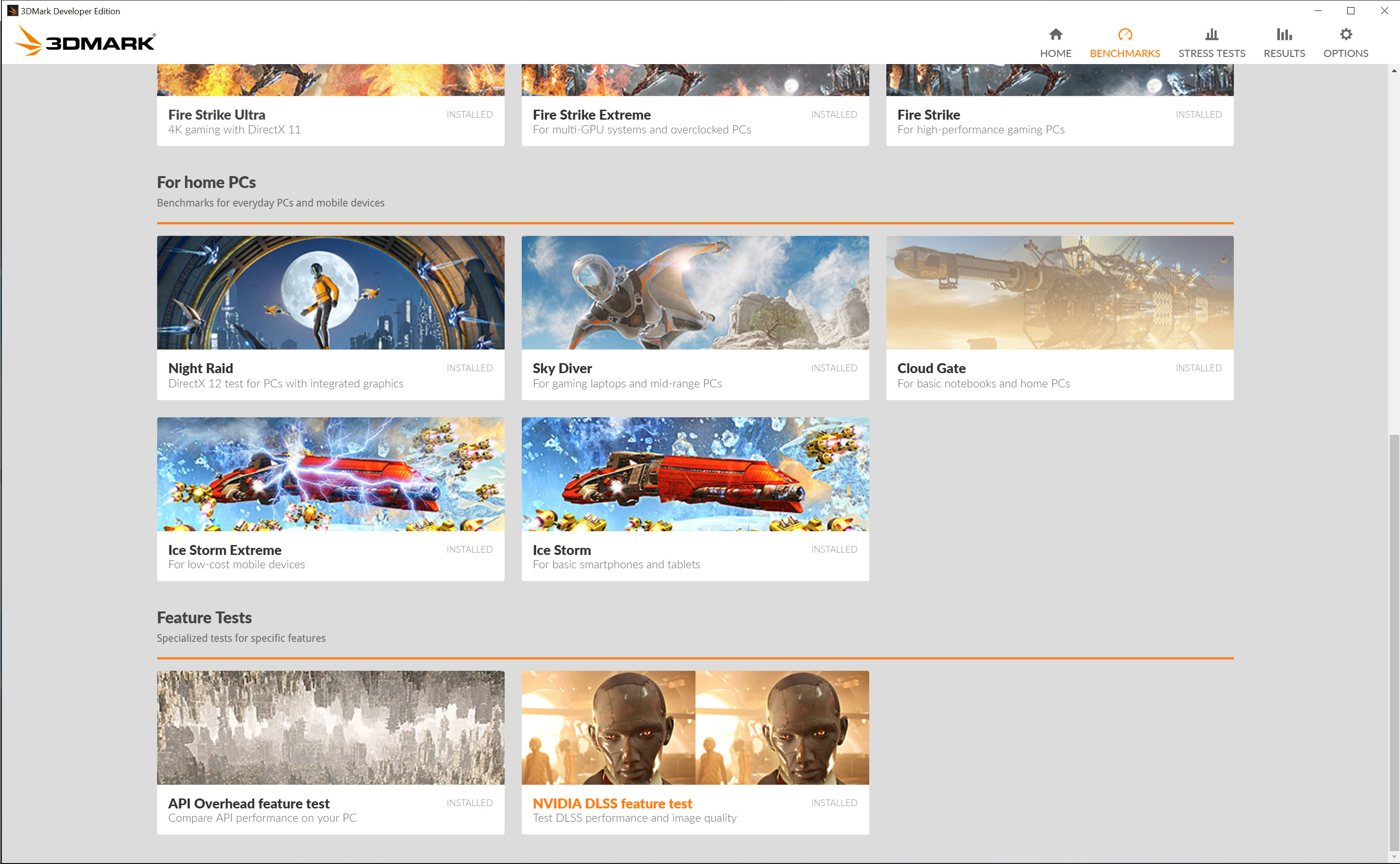Open Stress Tests bar chart icon
The image size is (1400, 864).
tap(1211, 35)
